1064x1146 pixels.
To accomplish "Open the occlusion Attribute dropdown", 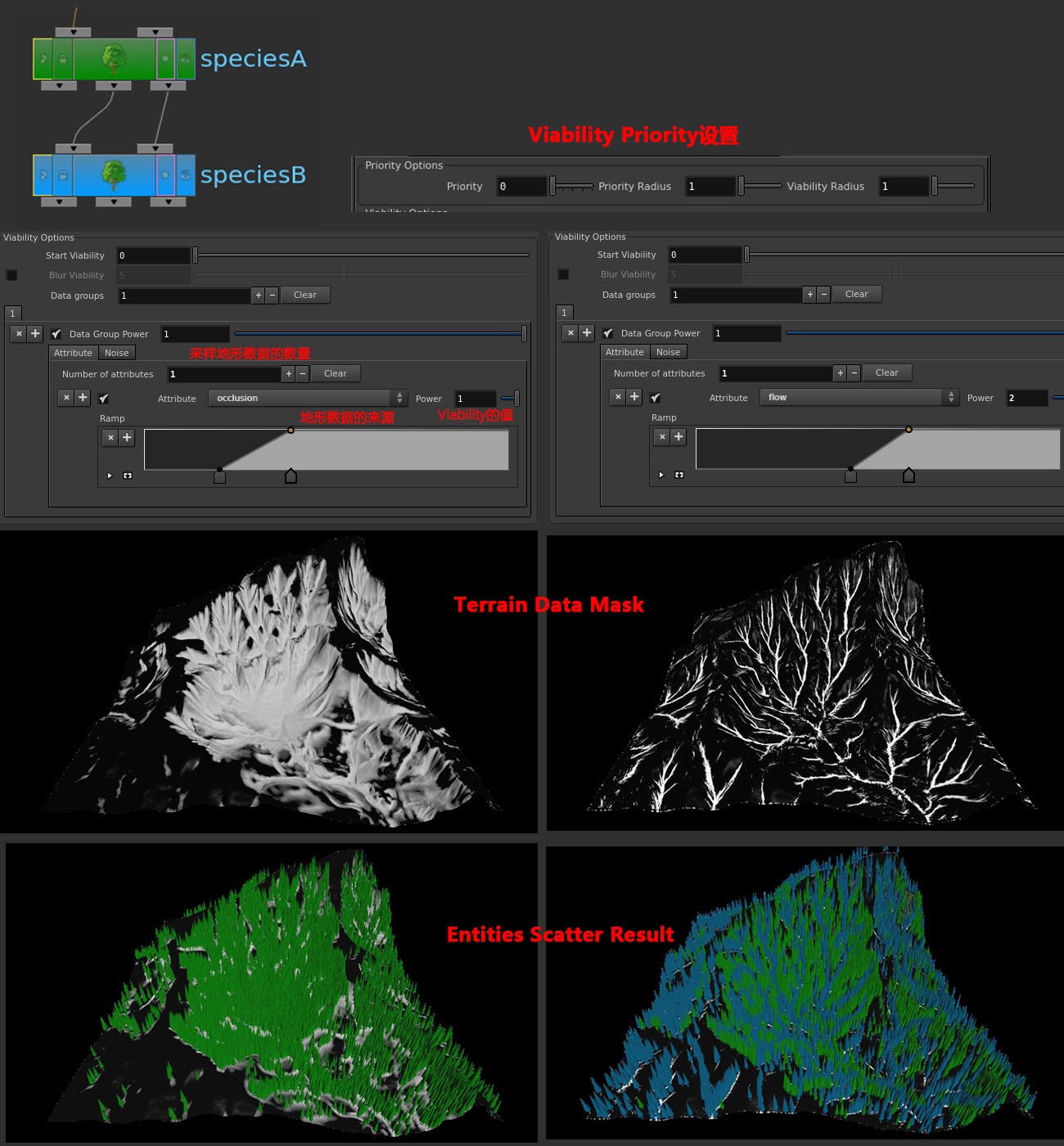I will tap(308, 398).
